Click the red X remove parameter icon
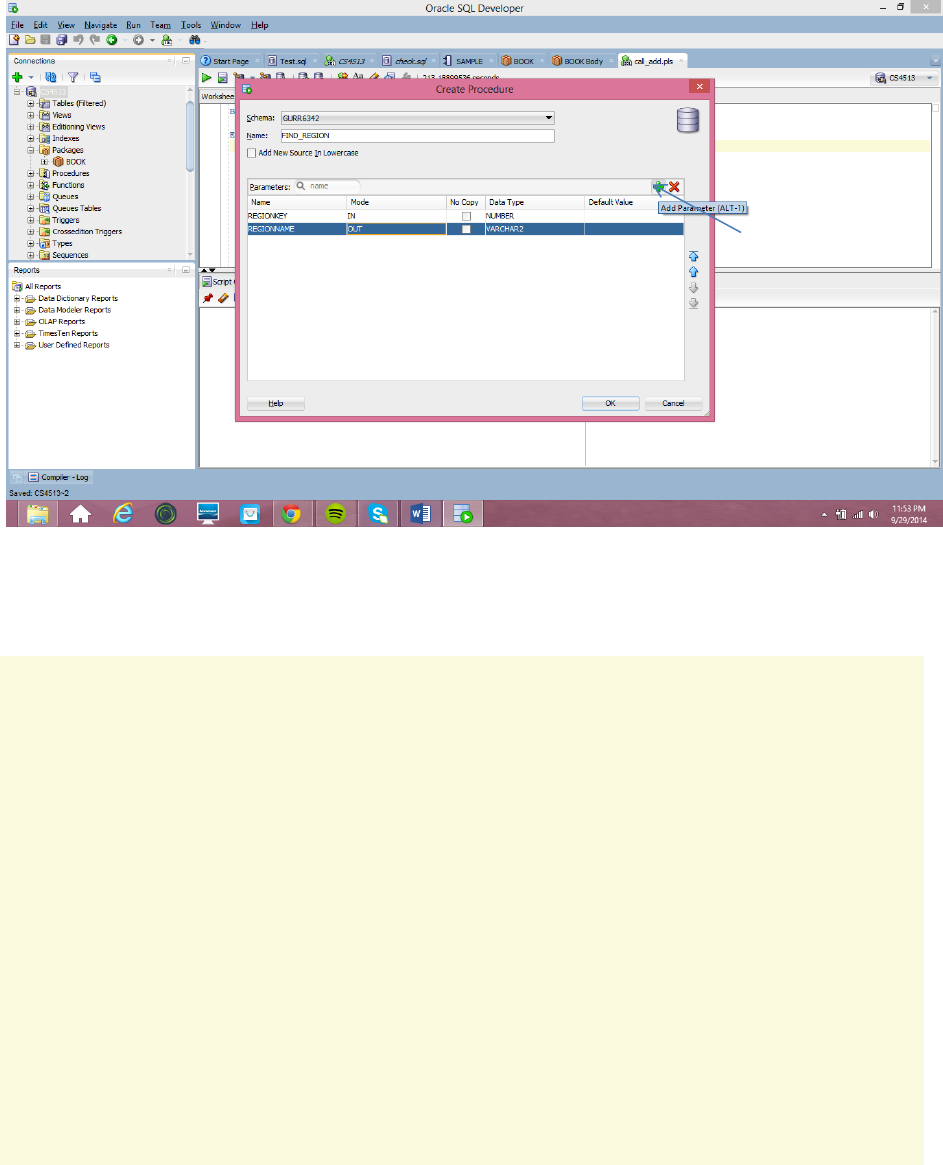 (674, 186)
